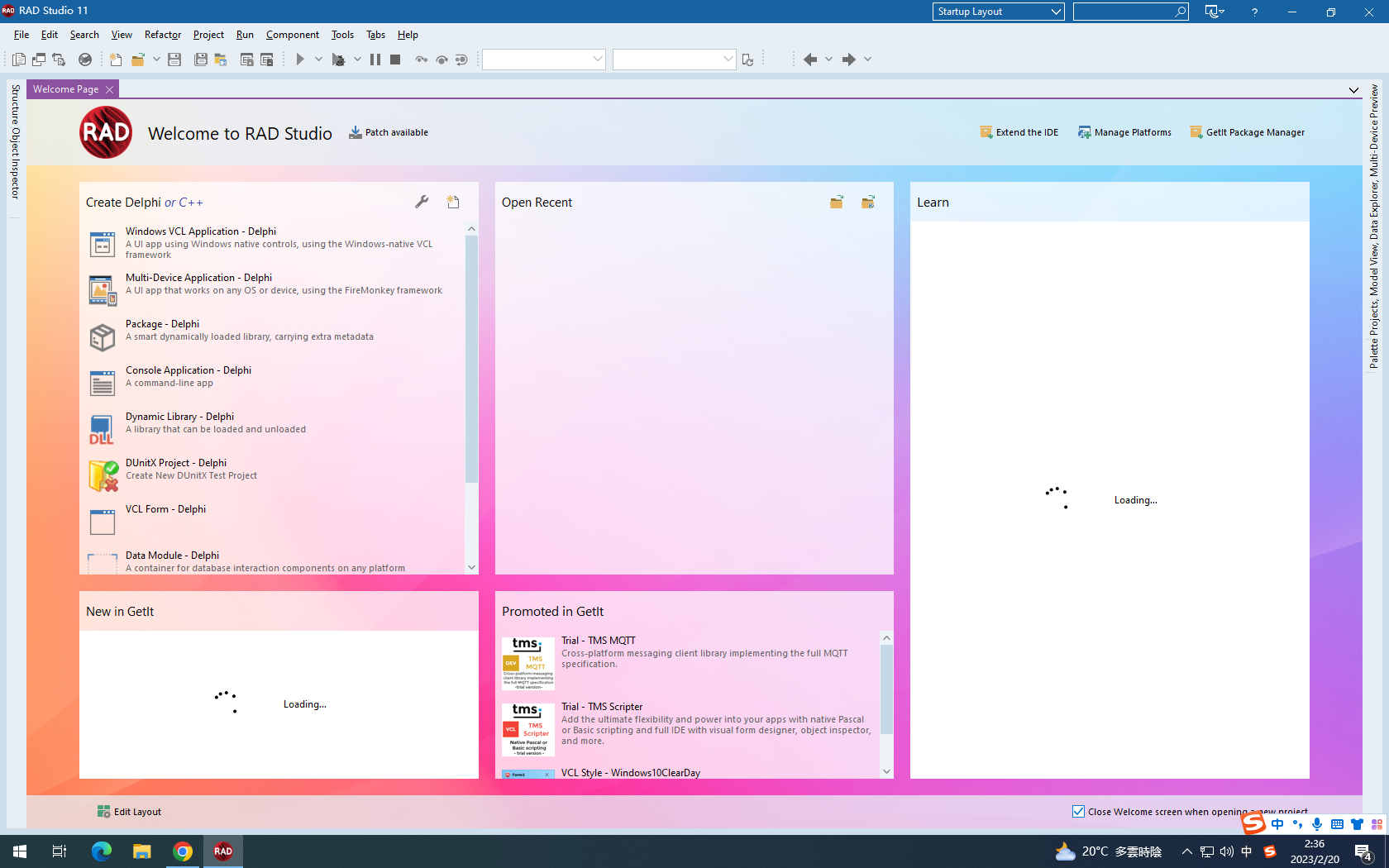Open the Forward arrow history dropdown
The height and width of the screenshot is (868, 1389).
867,60
